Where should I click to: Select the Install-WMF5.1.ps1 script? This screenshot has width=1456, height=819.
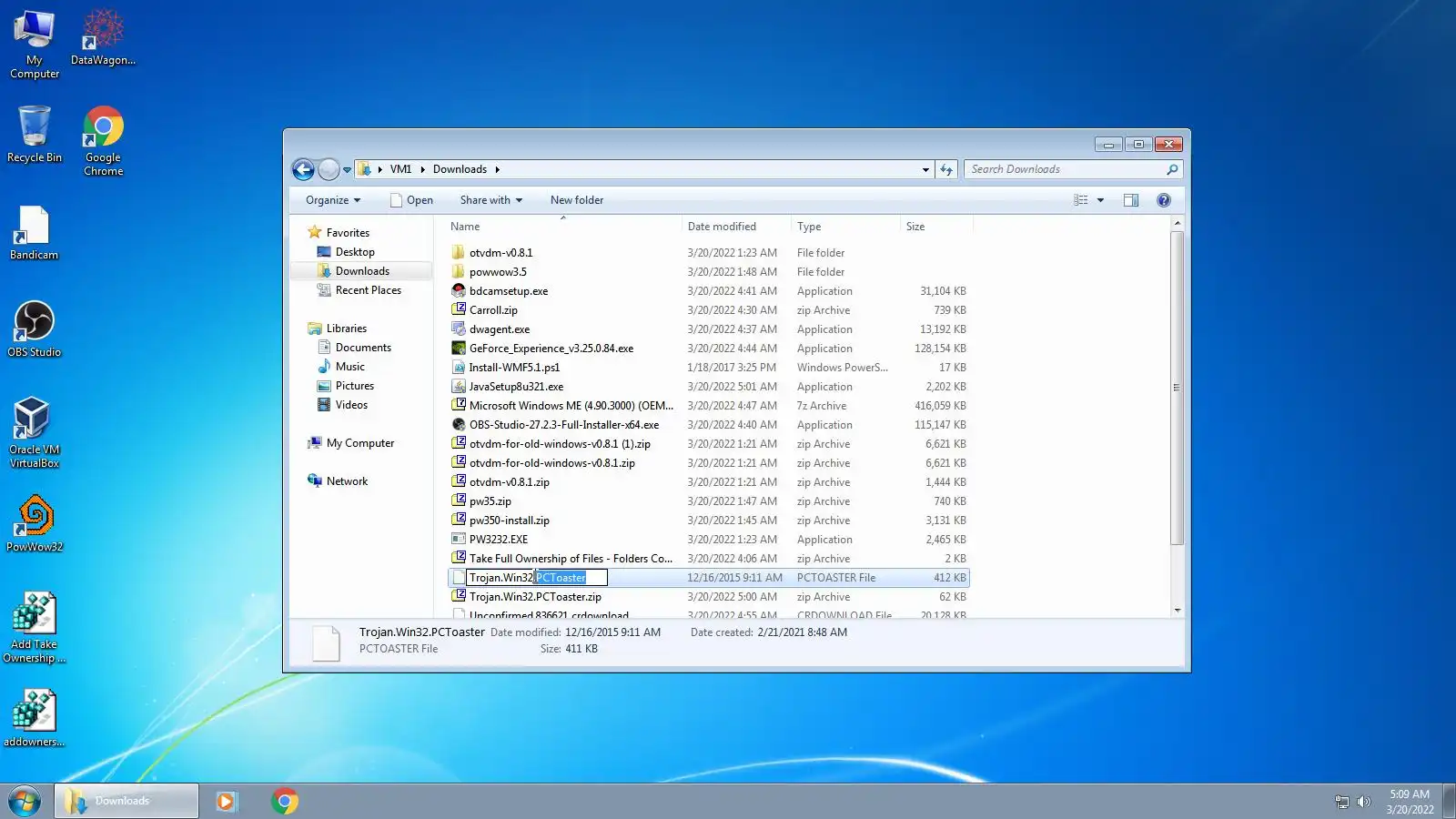tap(514, 368)
